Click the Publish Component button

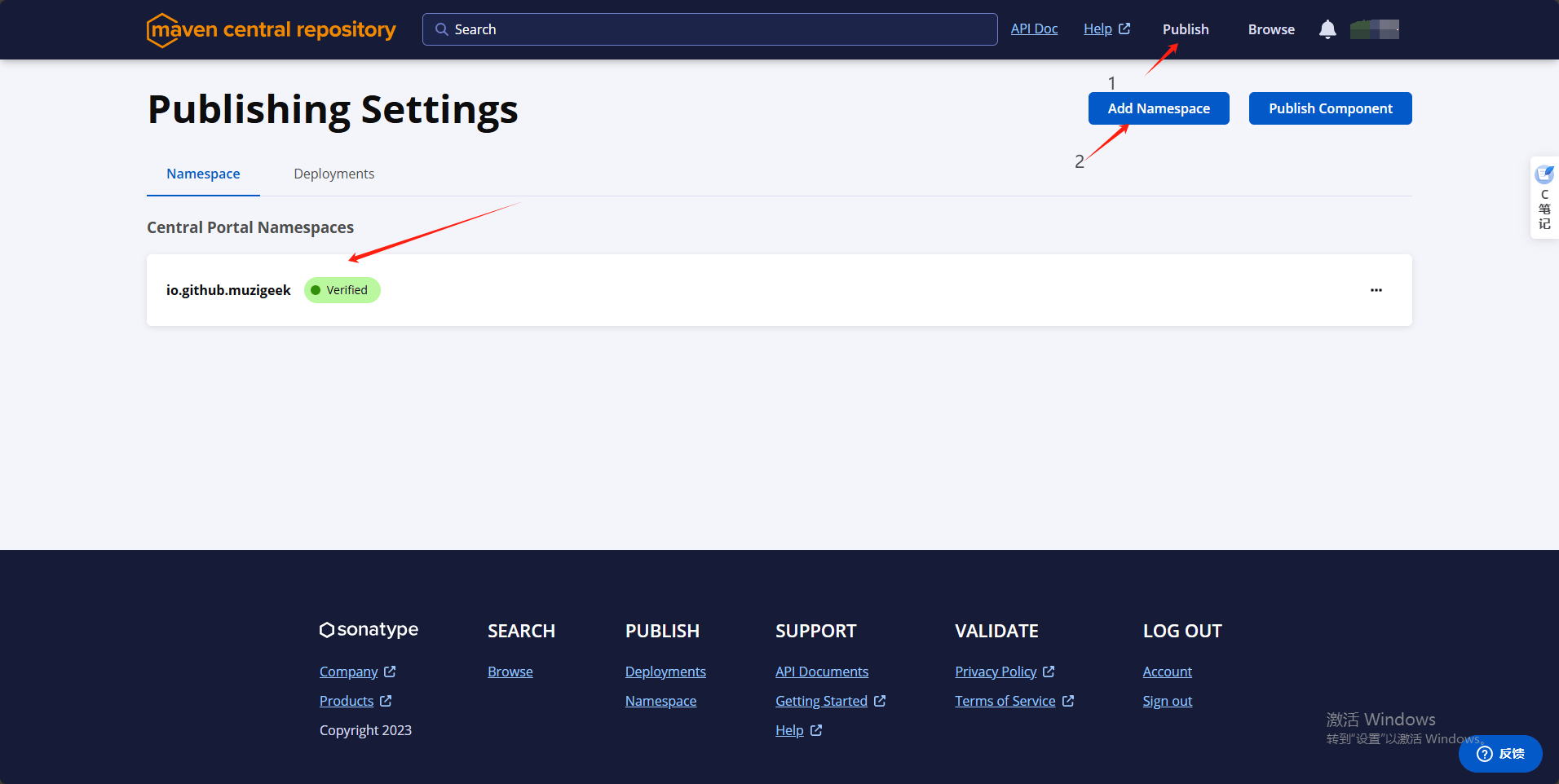coord(1331,108)
